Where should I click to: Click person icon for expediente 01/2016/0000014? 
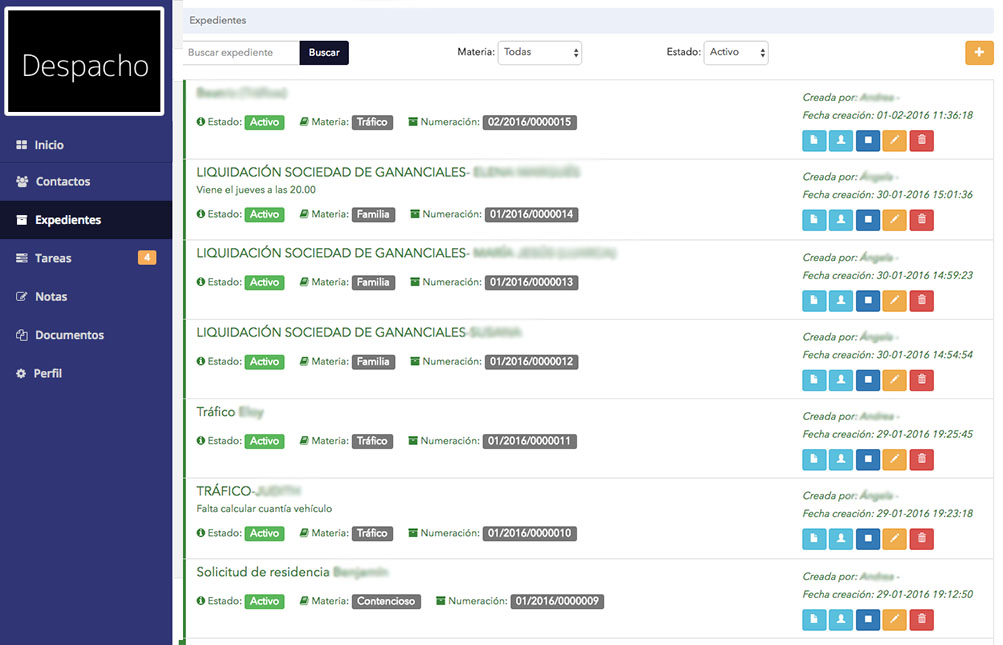pos(841,221)
